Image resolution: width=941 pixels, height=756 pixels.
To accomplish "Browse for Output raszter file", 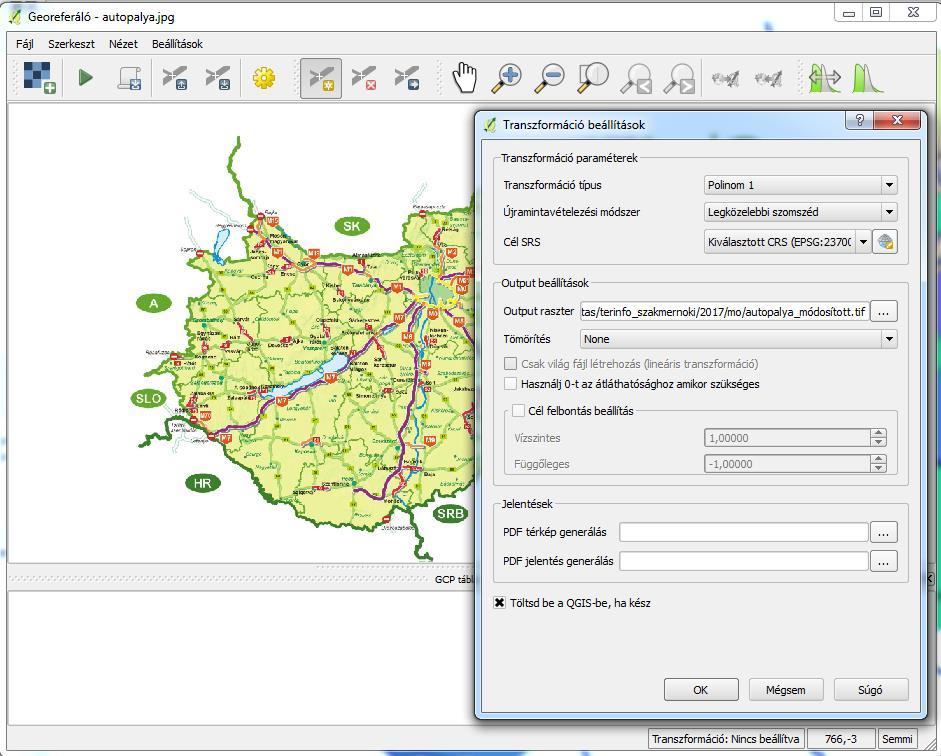I will [x=883, y=311].
